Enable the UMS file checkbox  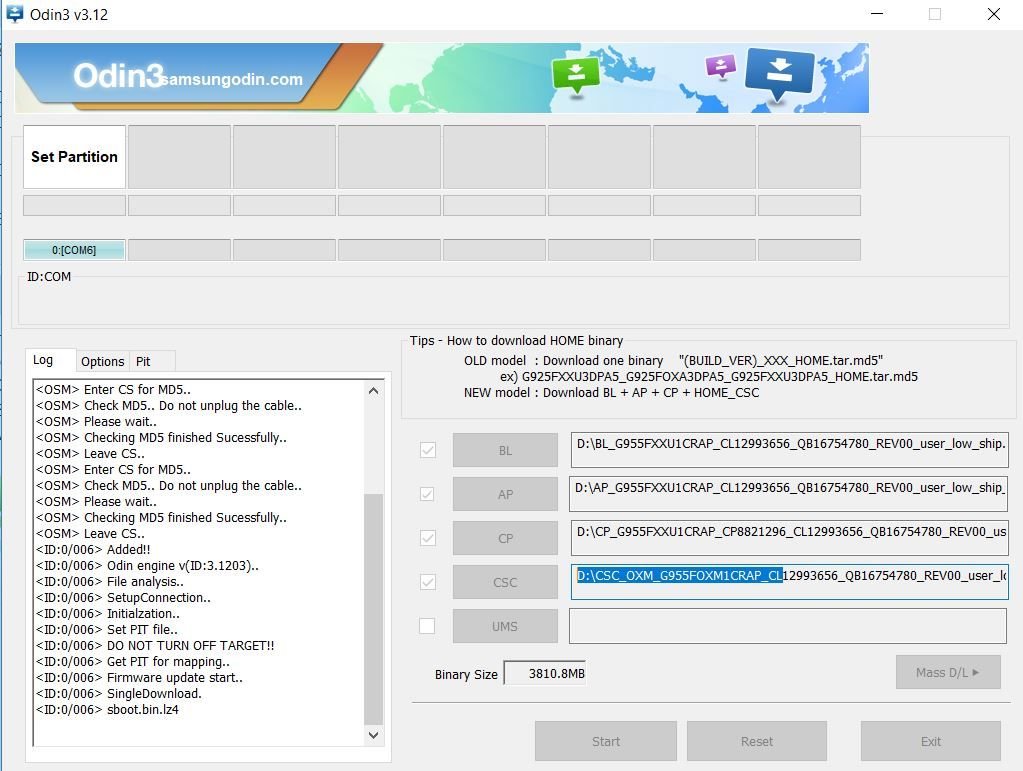click(427, 626)
